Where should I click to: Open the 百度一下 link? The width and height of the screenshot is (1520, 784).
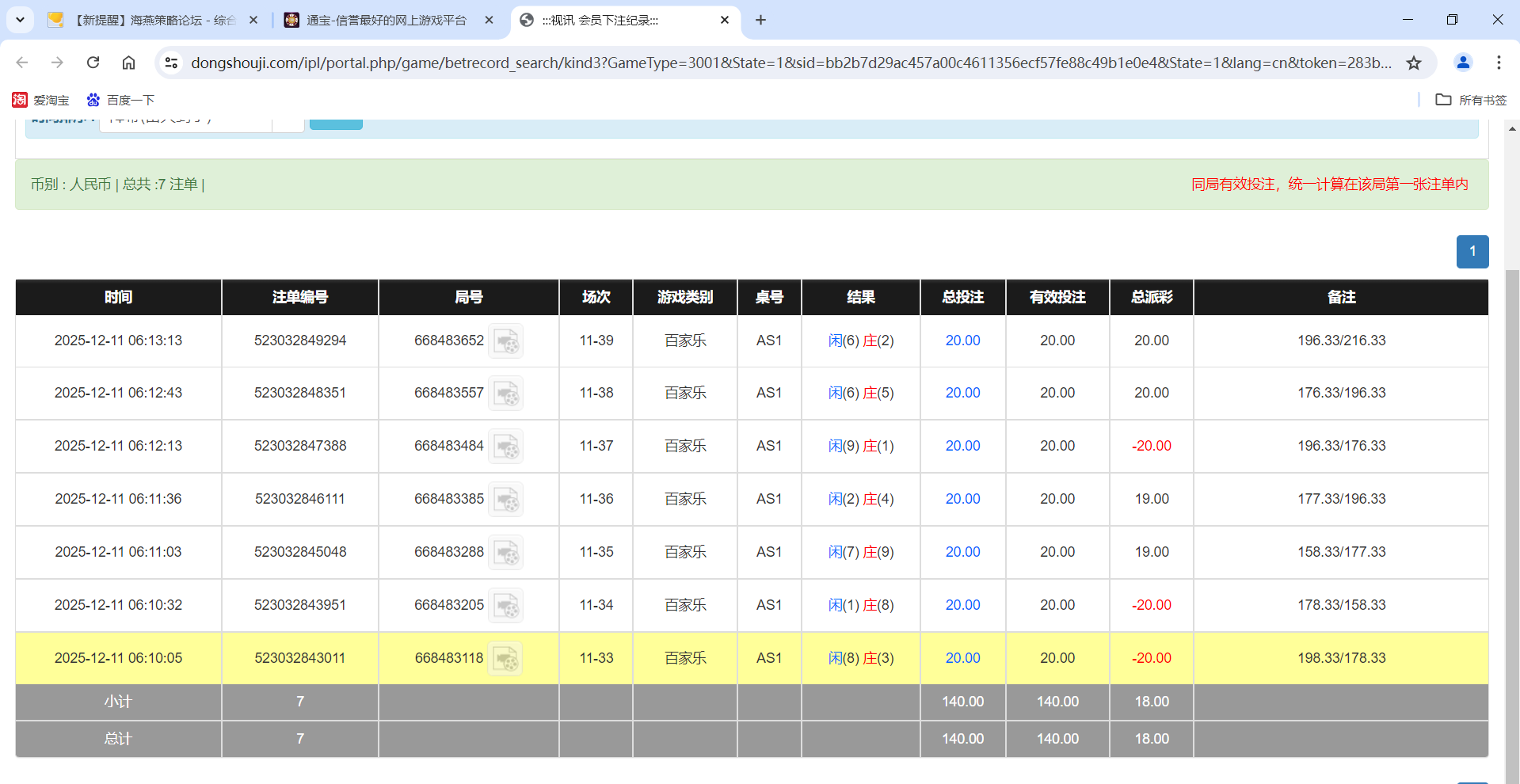pos(120,100)
